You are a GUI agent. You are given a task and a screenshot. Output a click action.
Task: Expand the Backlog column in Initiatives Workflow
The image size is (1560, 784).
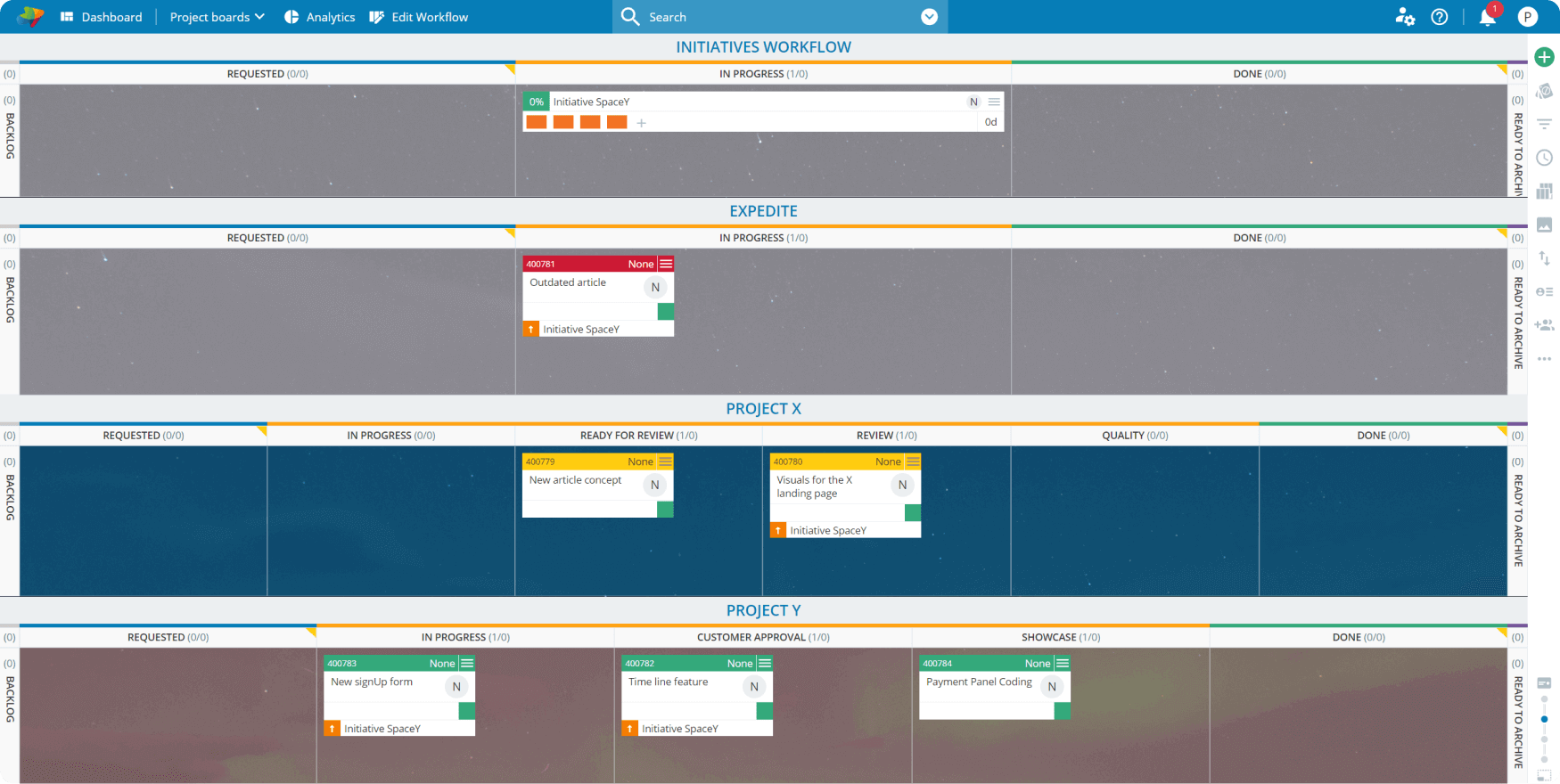tap(10, 135)
